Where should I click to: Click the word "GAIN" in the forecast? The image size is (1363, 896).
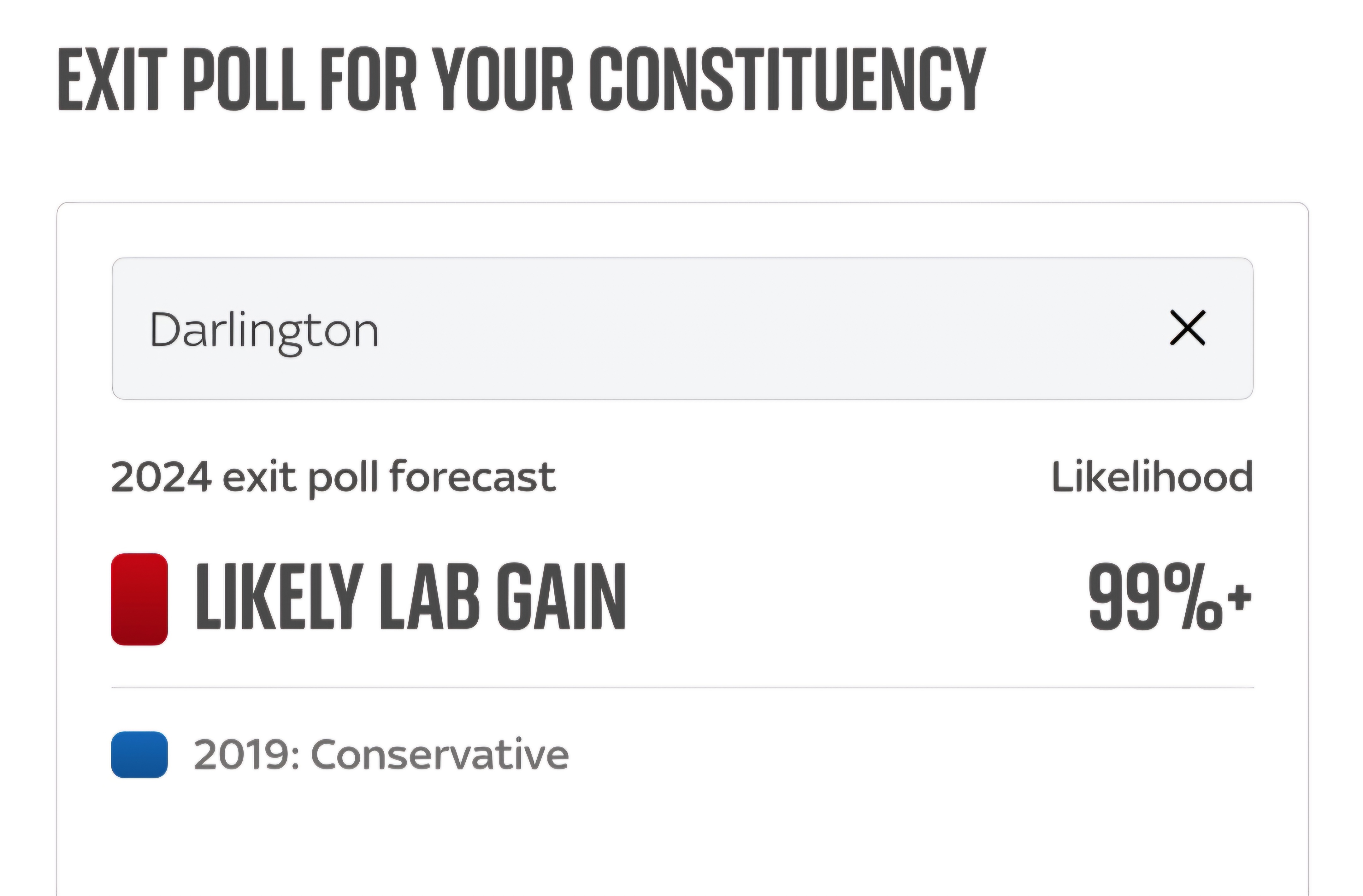click(561, 597)
